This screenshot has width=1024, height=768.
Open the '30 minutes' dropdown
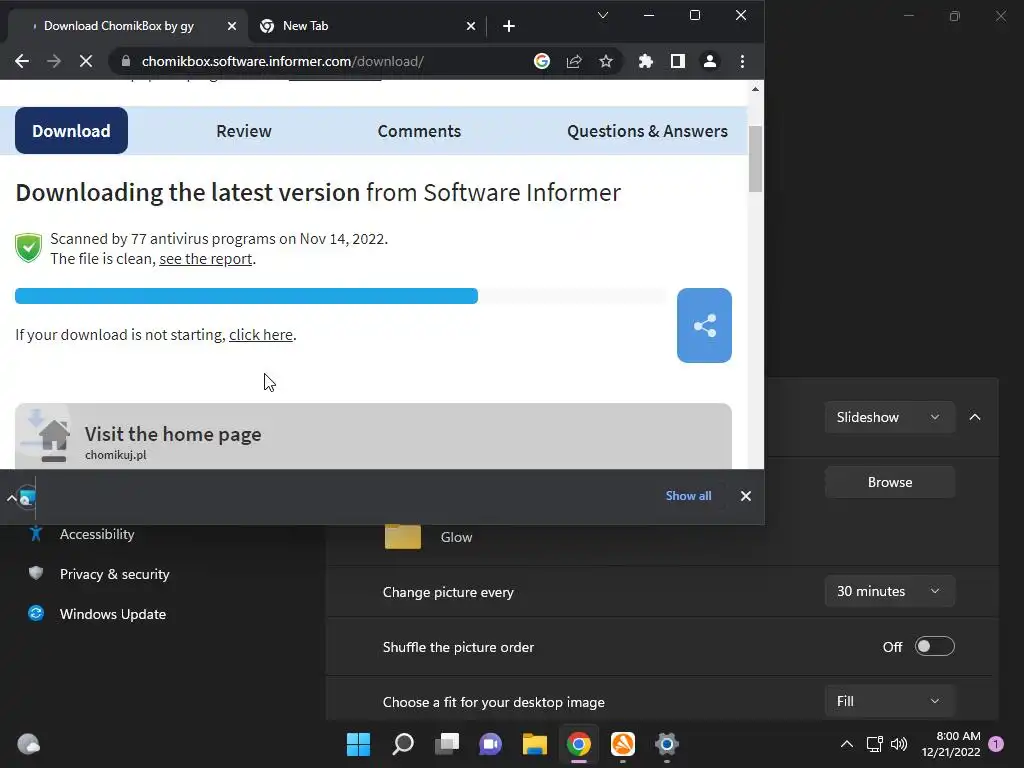[x=889, y=591]
